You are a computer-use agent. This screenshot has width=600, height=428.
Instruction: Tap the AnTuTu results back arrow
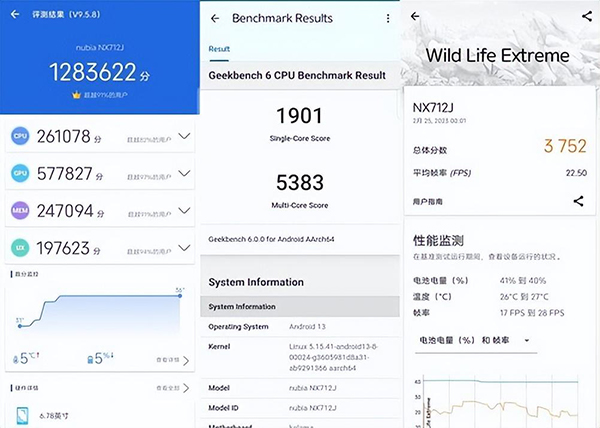[x=10, y=17]
